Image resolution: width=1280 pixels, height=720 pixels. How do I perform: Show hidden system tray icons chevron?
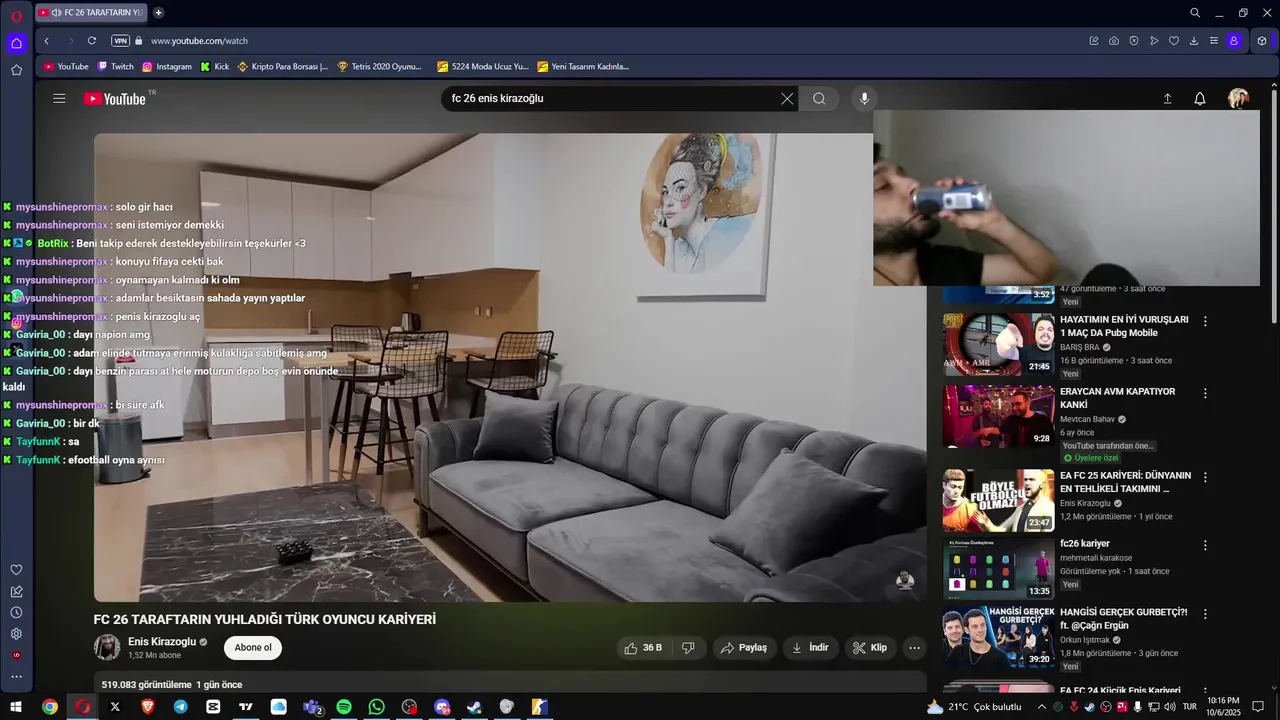point(1041,707)
